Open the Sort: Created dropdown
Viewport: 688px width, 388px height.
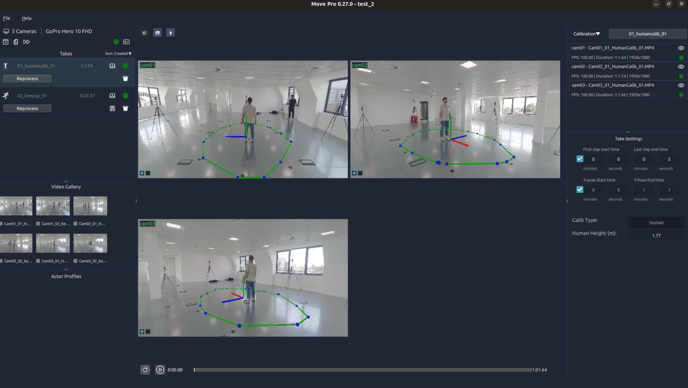point(118,54)
